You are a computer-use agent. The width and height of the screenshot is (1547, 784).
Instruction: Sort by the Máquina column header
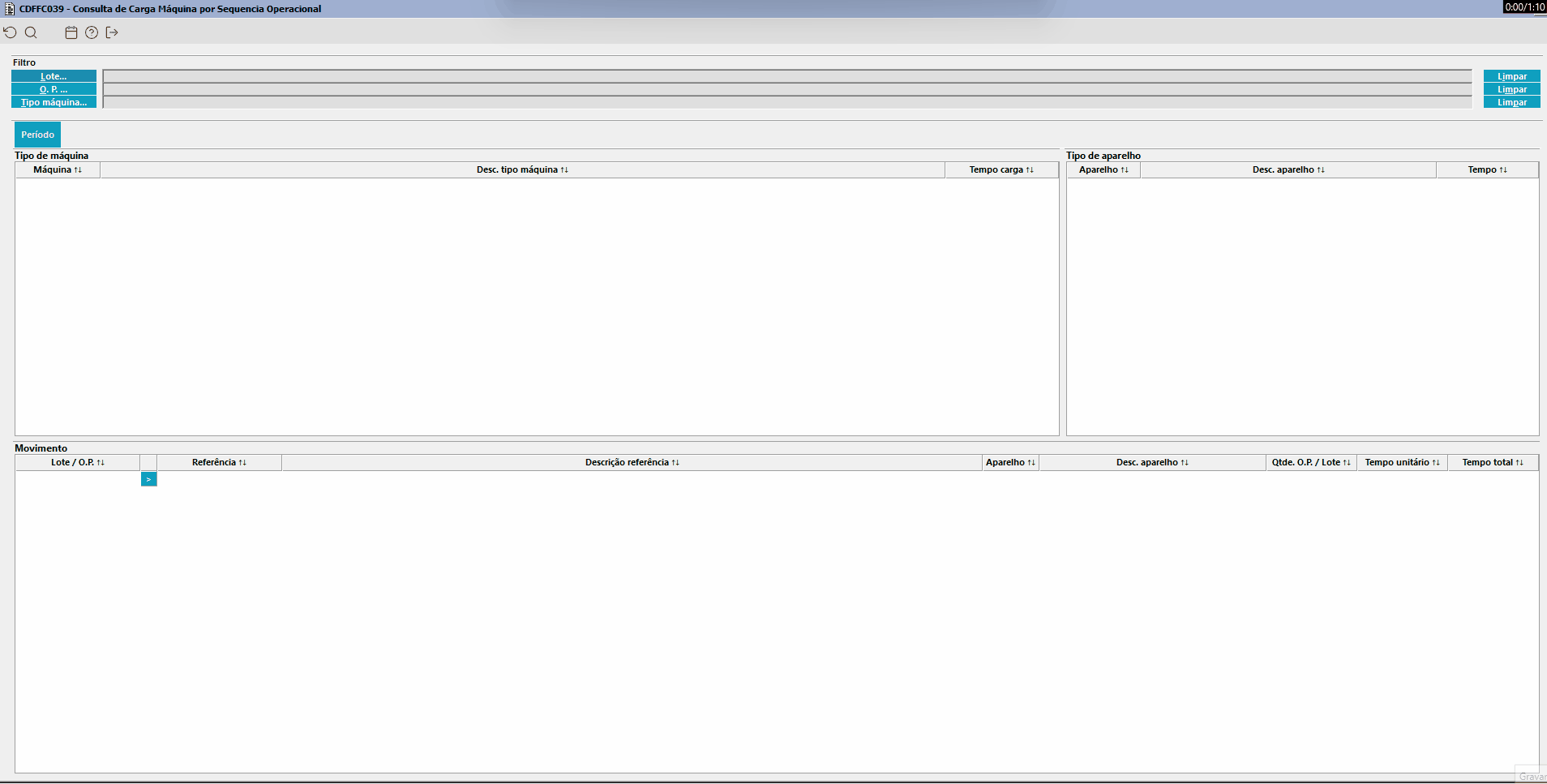pyautogui.click(x=58, y=169)
